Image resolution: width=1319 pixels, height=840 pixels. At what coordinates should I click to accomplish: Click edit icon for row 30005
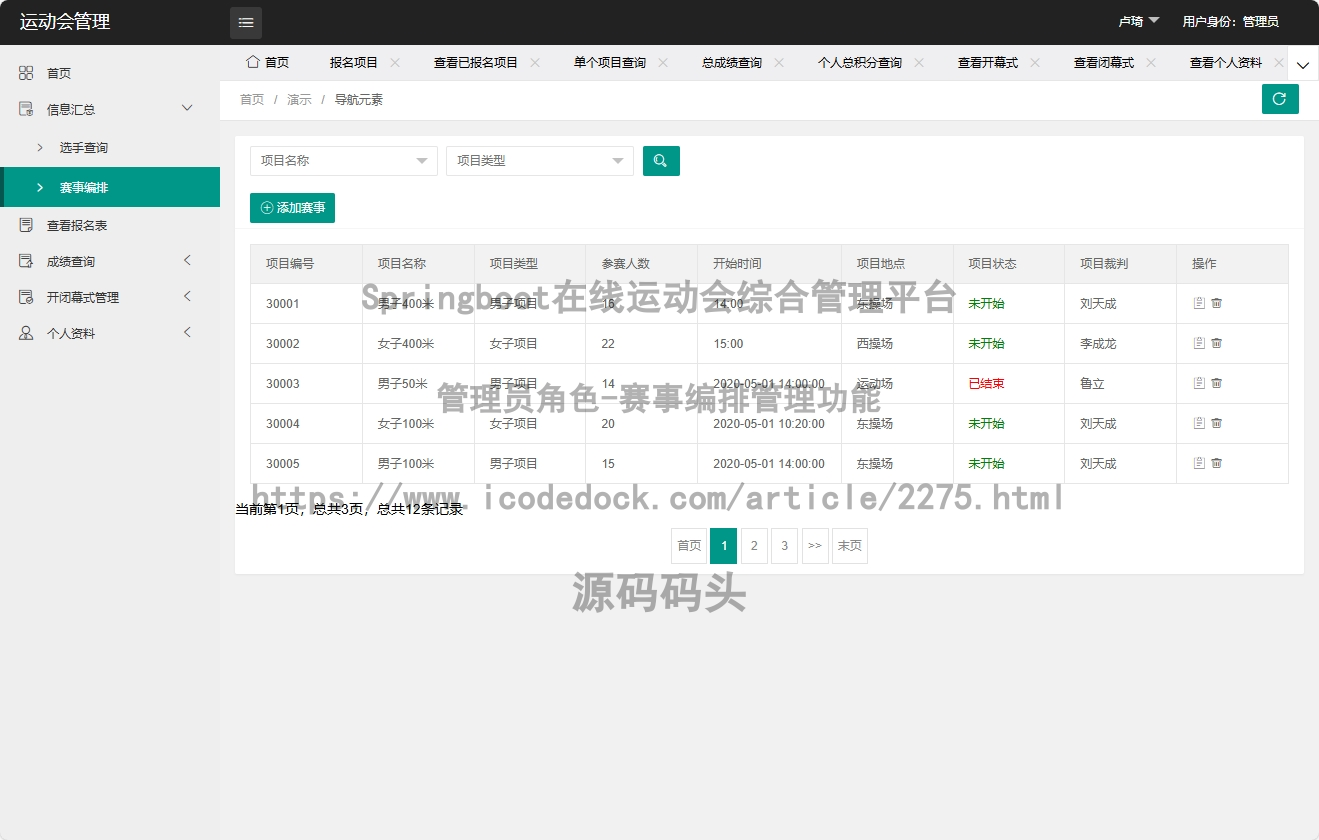[1199, 463]
